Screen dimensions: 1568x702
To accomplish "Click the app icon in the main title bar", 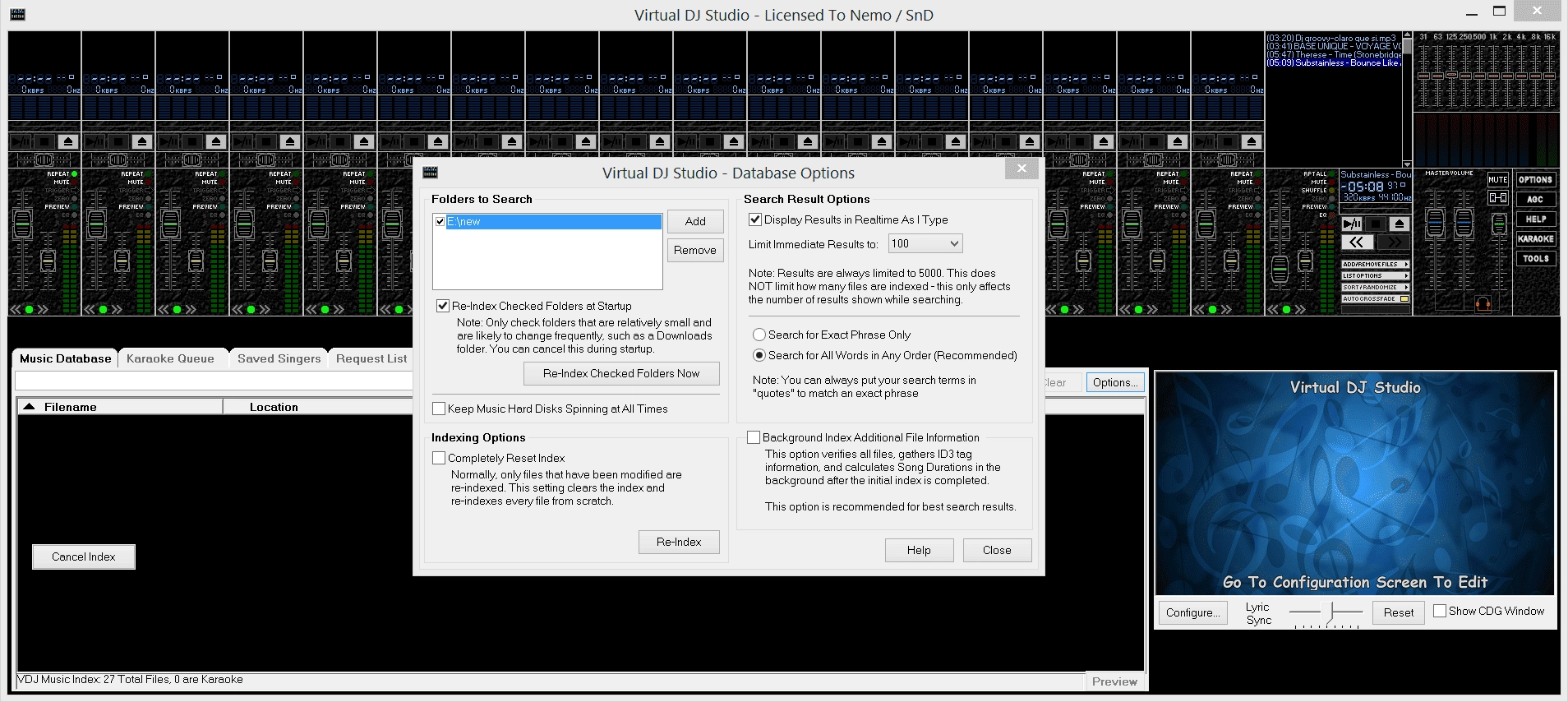I will tap(17, 15).
